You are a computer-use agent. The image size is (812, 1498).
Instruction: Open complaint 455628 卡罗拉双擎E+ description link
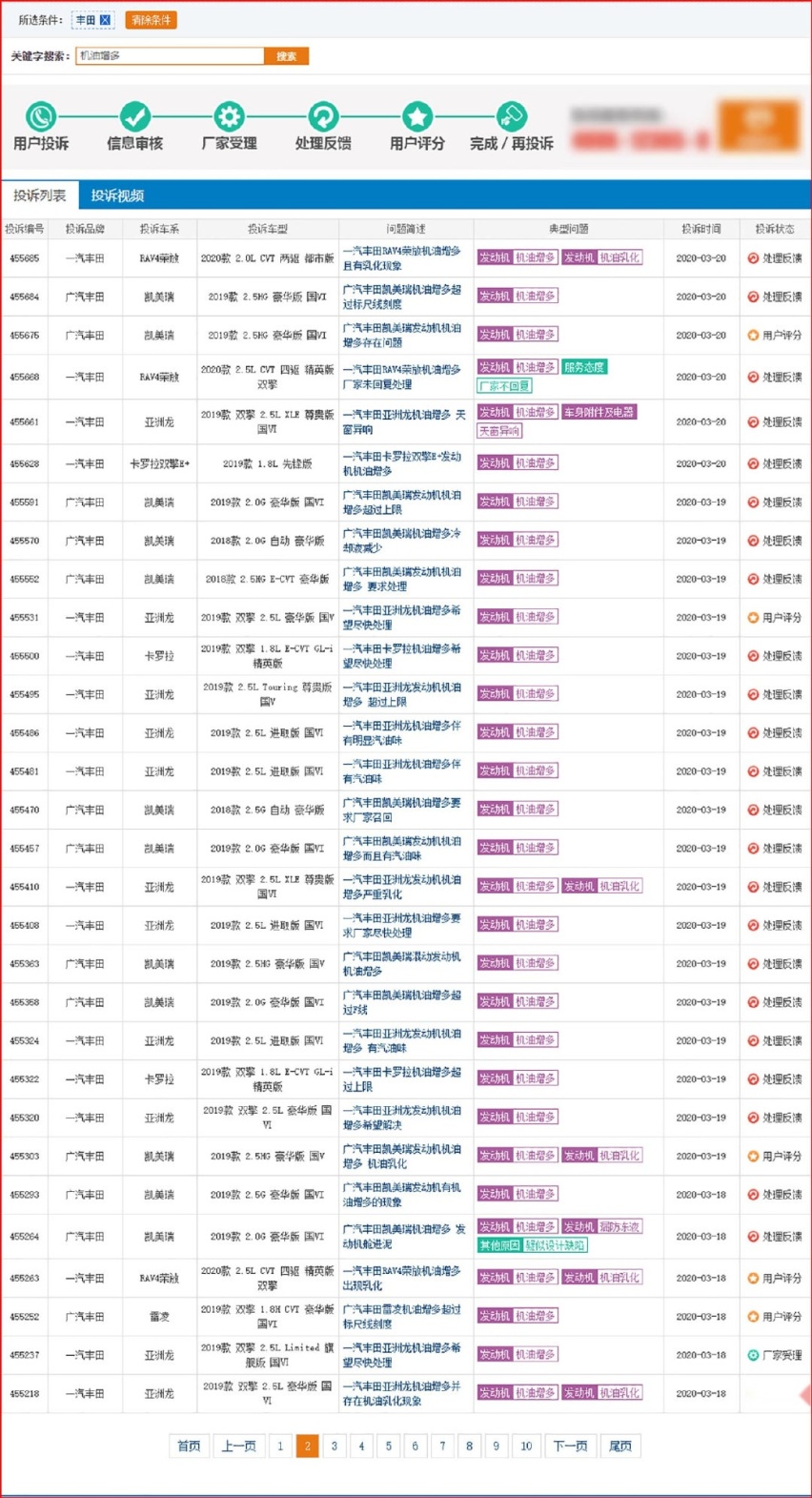pos(401,463)
